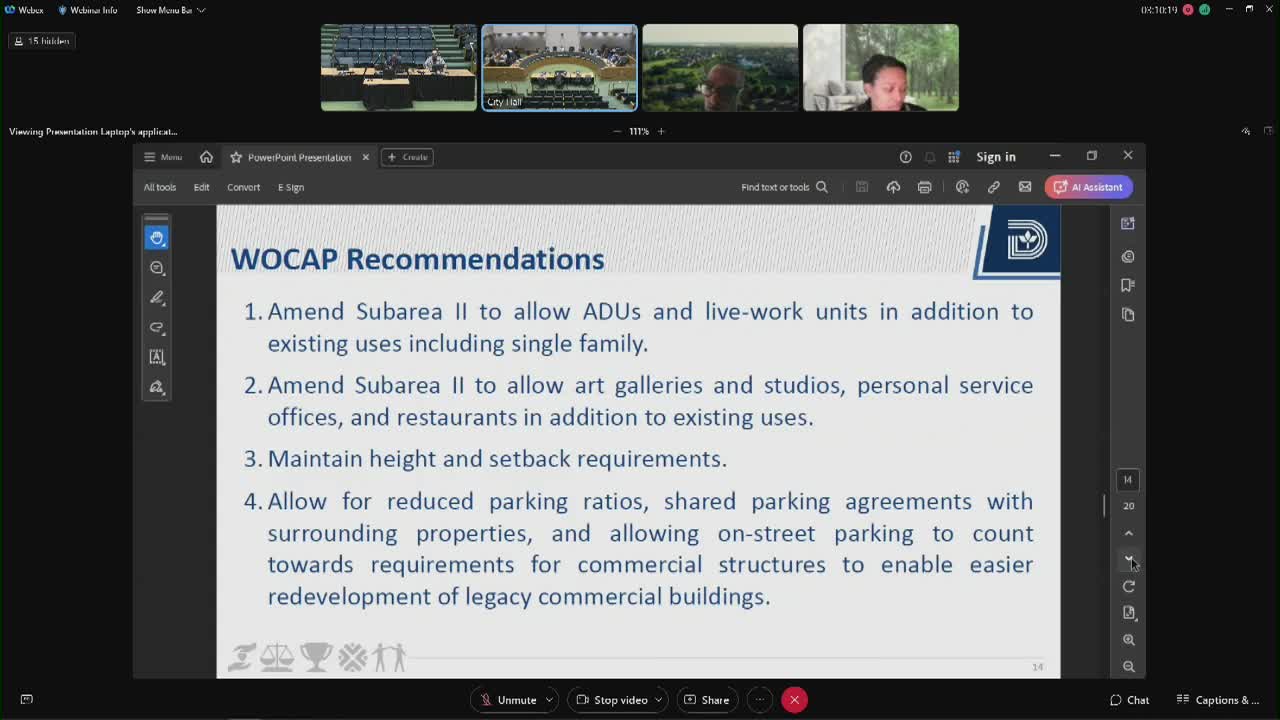Viewport: 1280px width, 720px height.
Task: Open Acrobat notifications bell
Action: (x=930, y=157)
